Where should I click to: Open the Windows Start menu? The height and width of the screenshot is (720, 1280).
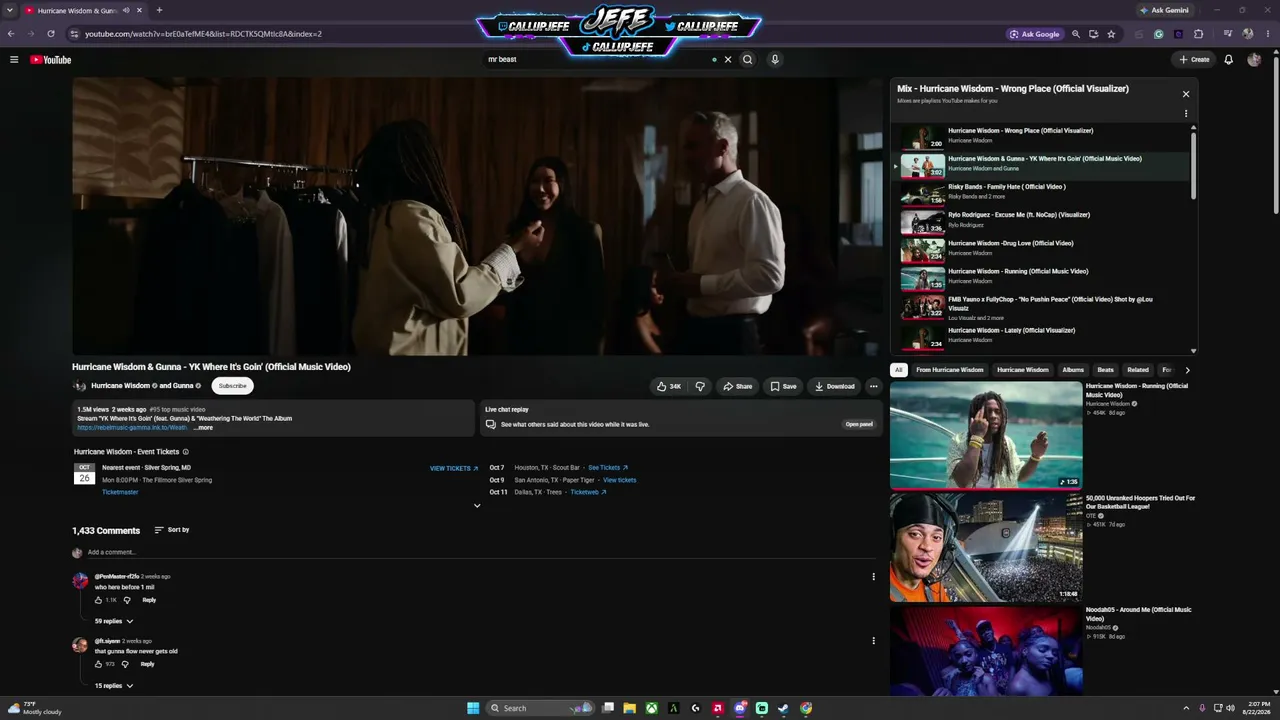pos(473,708)
